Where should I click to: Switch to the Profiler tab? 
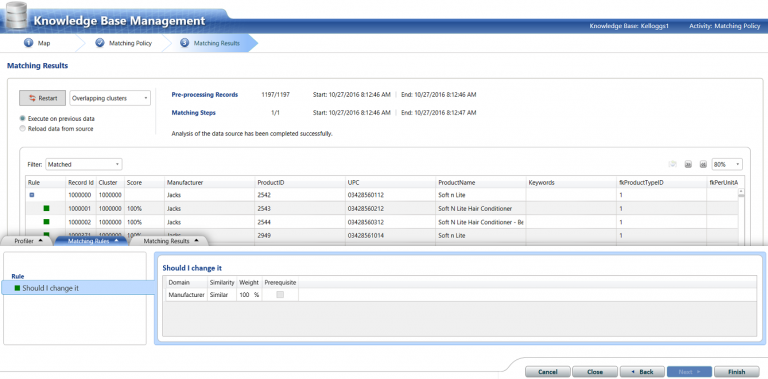point(28,241)
